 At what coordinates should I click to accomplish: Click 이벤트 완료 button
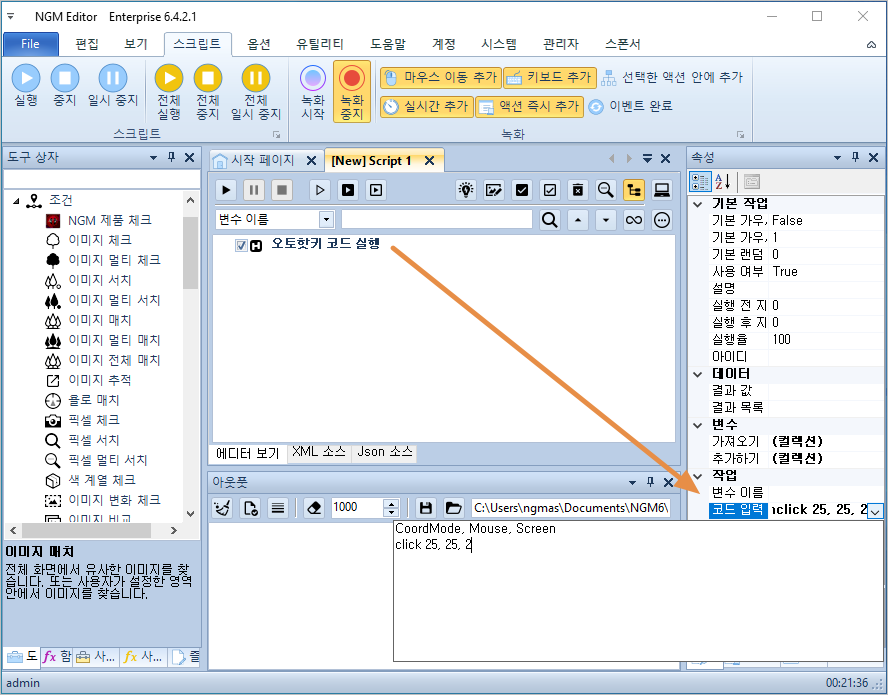pyautogui.click(x=630, y=106)
